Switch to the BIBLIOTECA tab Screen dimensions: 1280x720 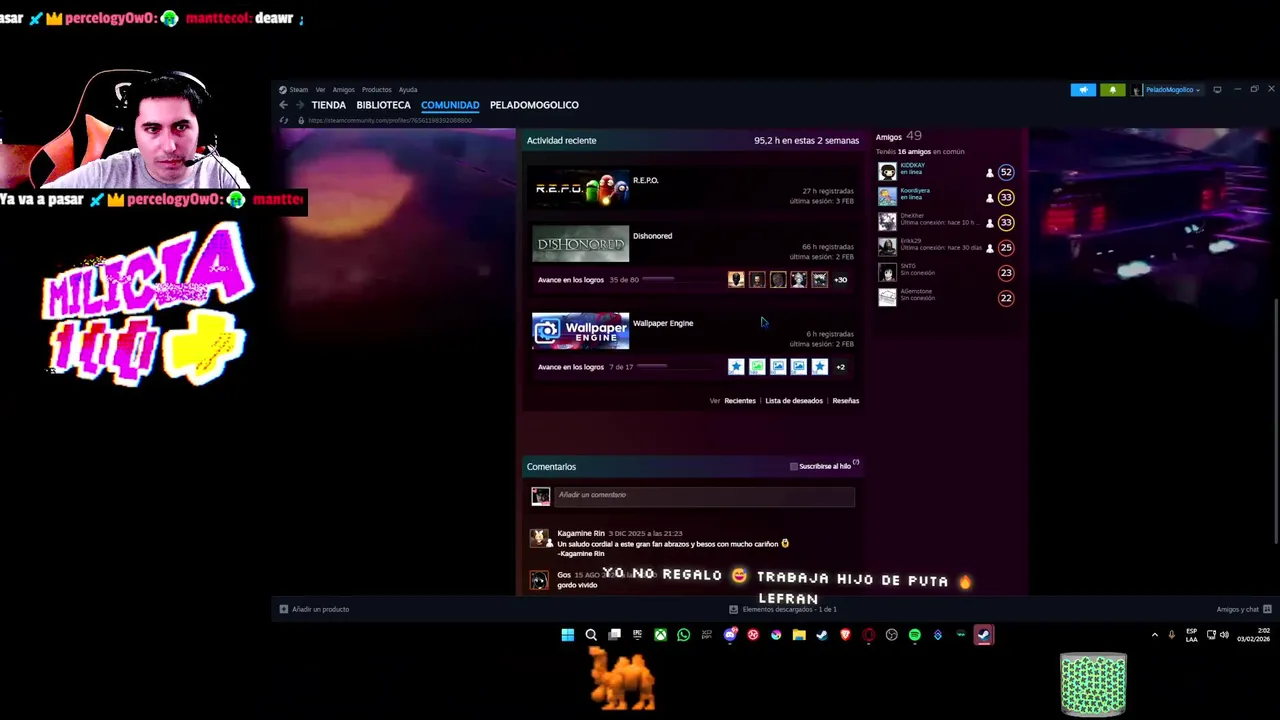point(383,105)
